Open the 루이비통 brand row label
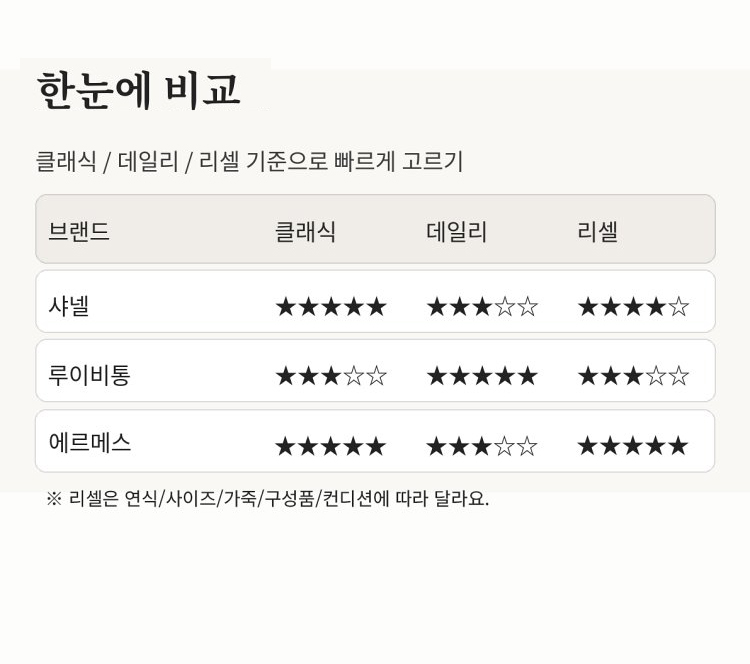 (x=89, y=376)
